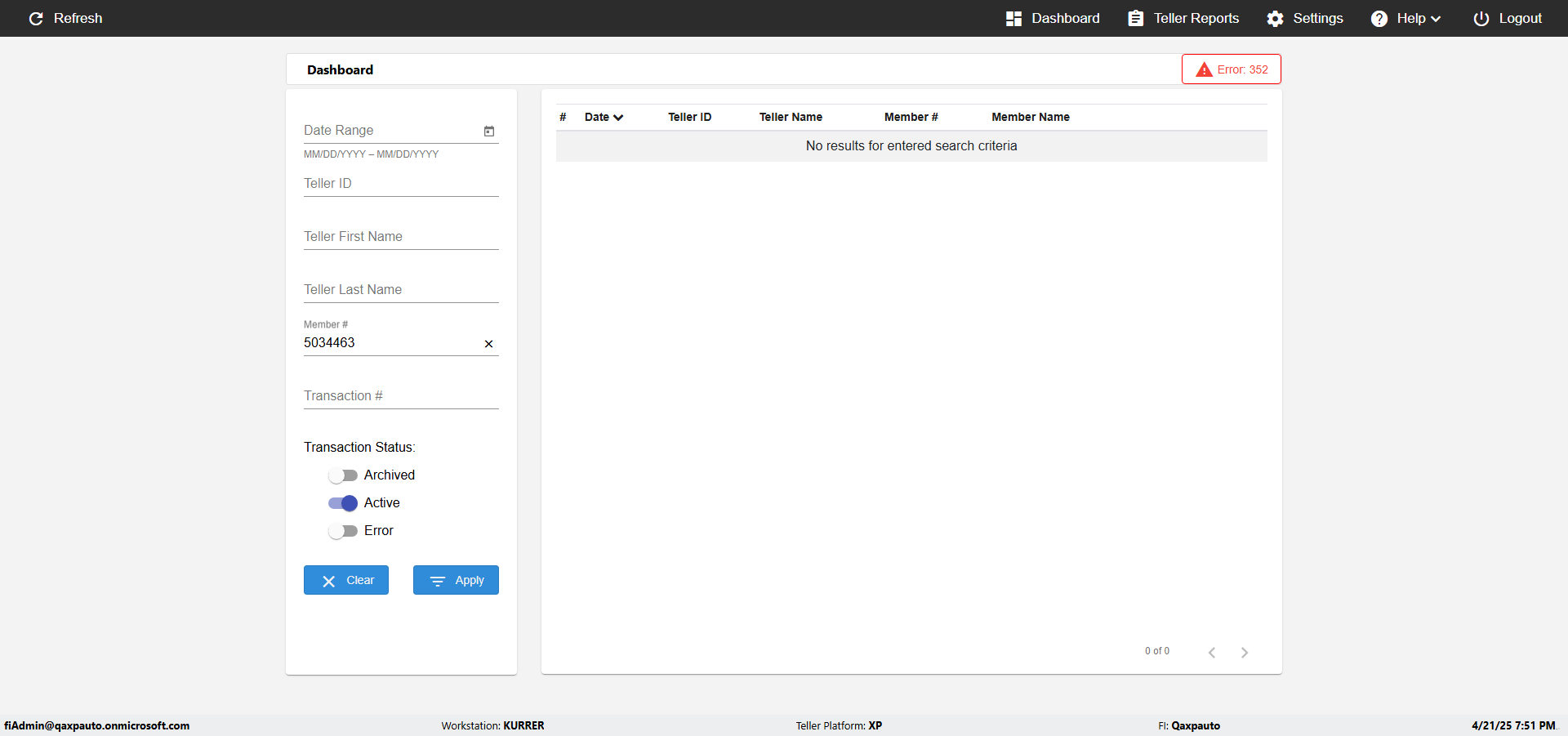This screenshot has width=1568, height=736.
Task: Click the Dashboard grid icon in top bar
Action: 1013,18
